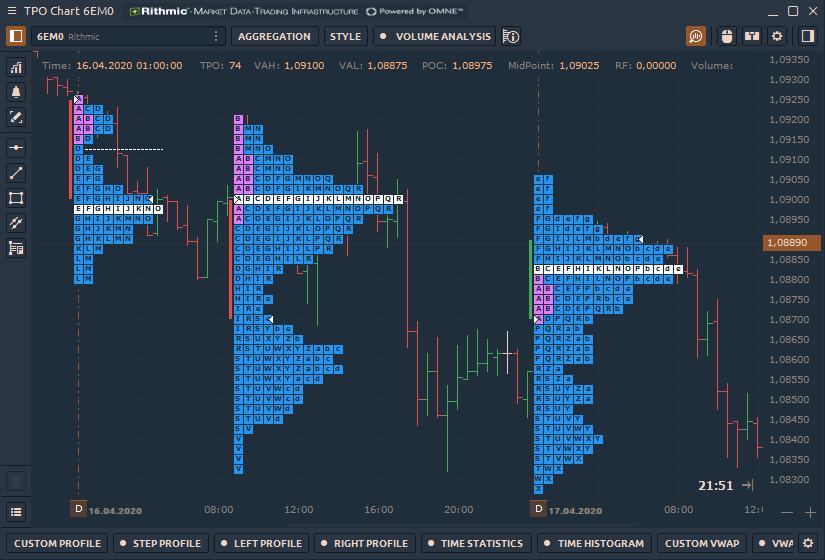The height and width of the screenshot is (560, 825).
Task: Select the rectangle drawing tool
Action: point(16,198)
